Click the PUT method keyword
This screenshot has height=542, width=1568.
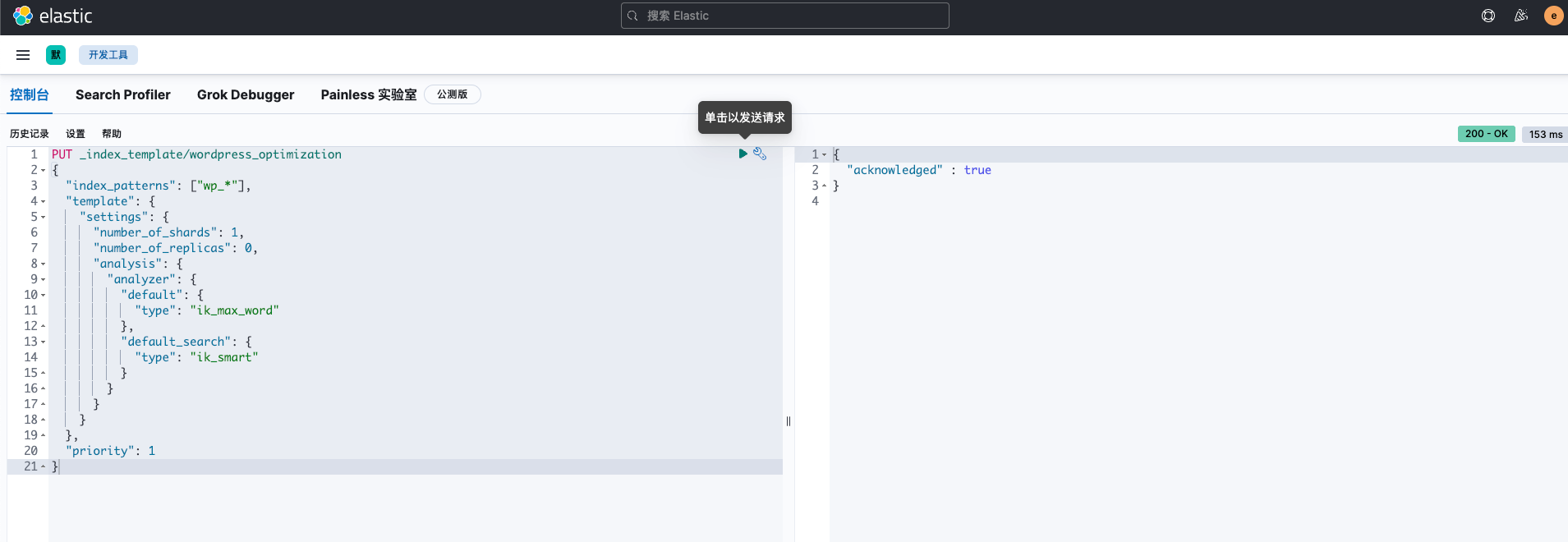(62, 154)
